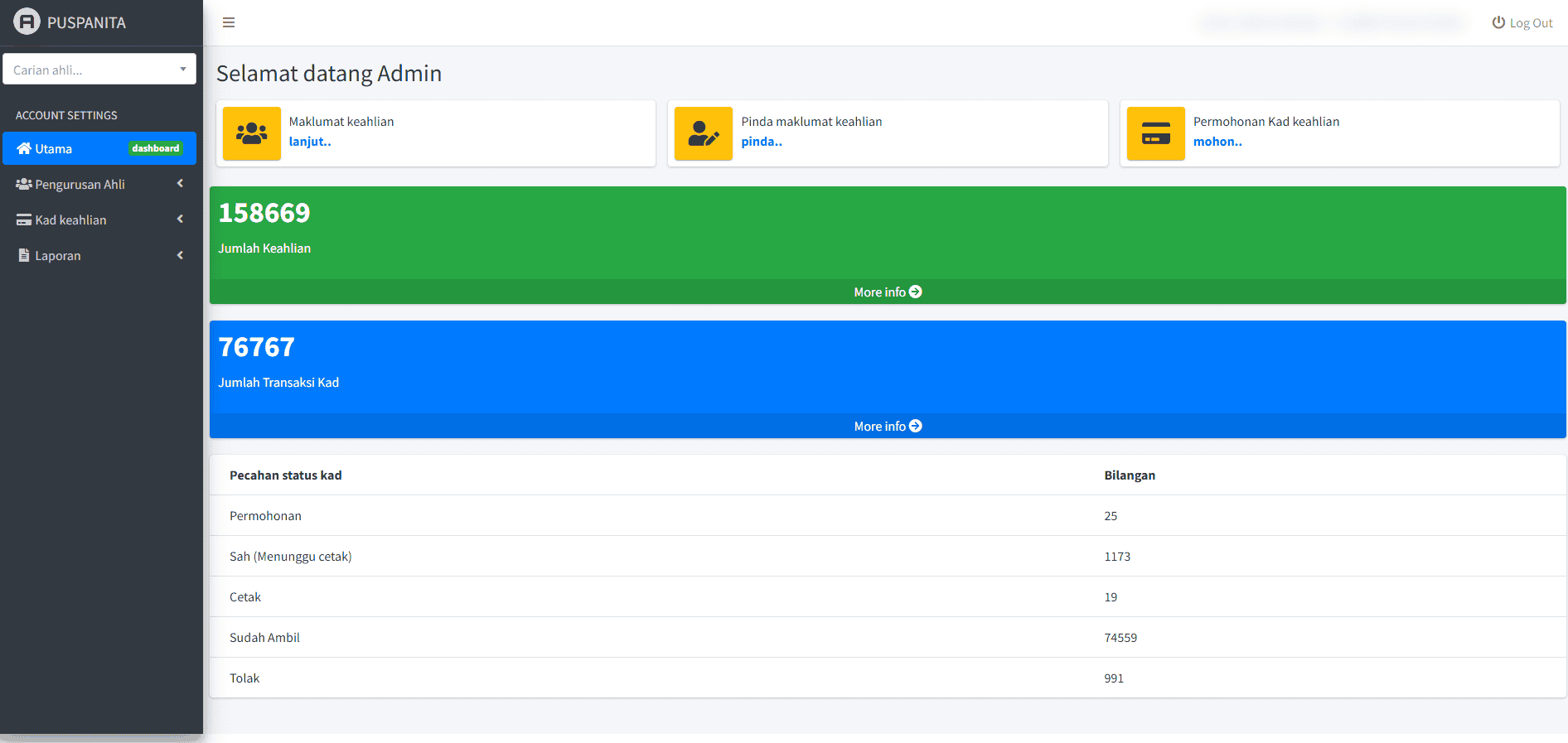The width and height of the screenshot is (1568, 743).
Task: Click the green dashboard badge
Action: tap(156, 148)
